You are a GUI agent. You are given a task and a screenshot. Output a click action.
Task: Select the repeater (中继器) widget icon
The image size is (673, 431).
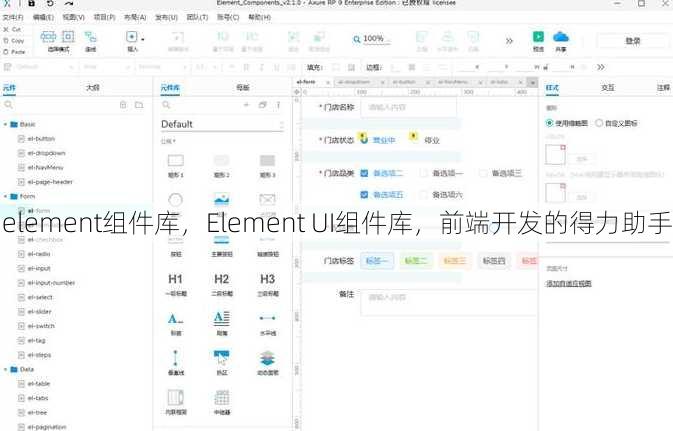click(221, 398)
